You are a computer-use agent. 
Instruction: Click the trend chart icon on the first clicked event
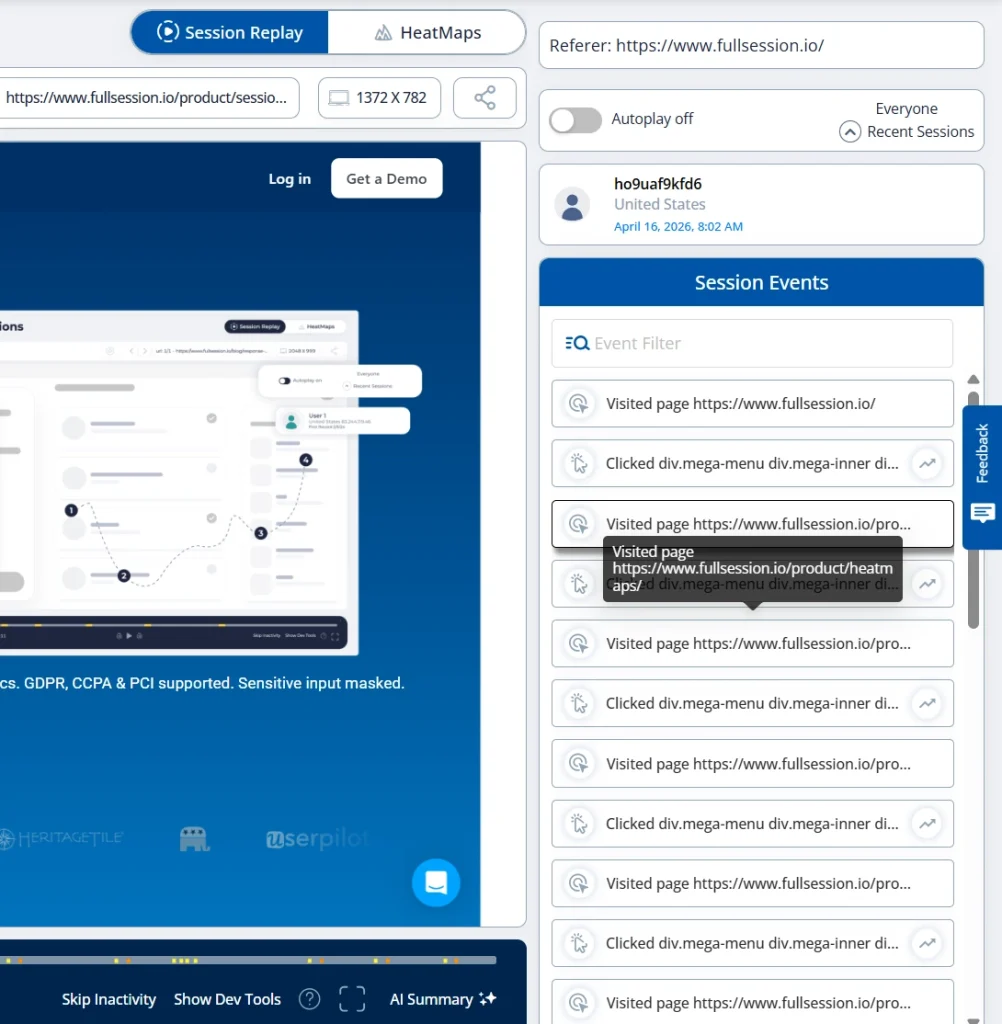pyautogui.click(x=927, y=463)
